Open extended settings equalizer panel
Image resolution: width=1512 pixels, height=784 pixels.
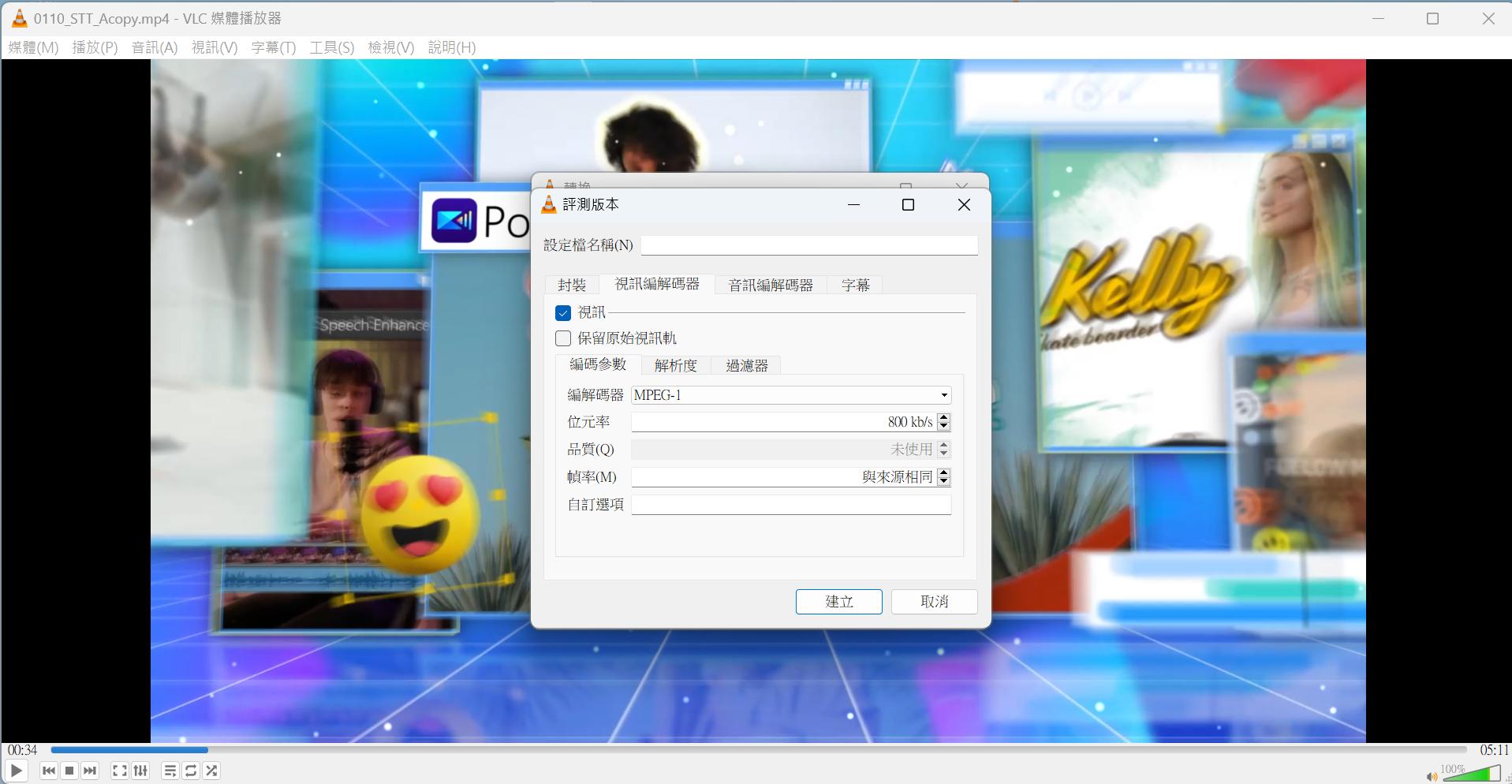[140, 771]
